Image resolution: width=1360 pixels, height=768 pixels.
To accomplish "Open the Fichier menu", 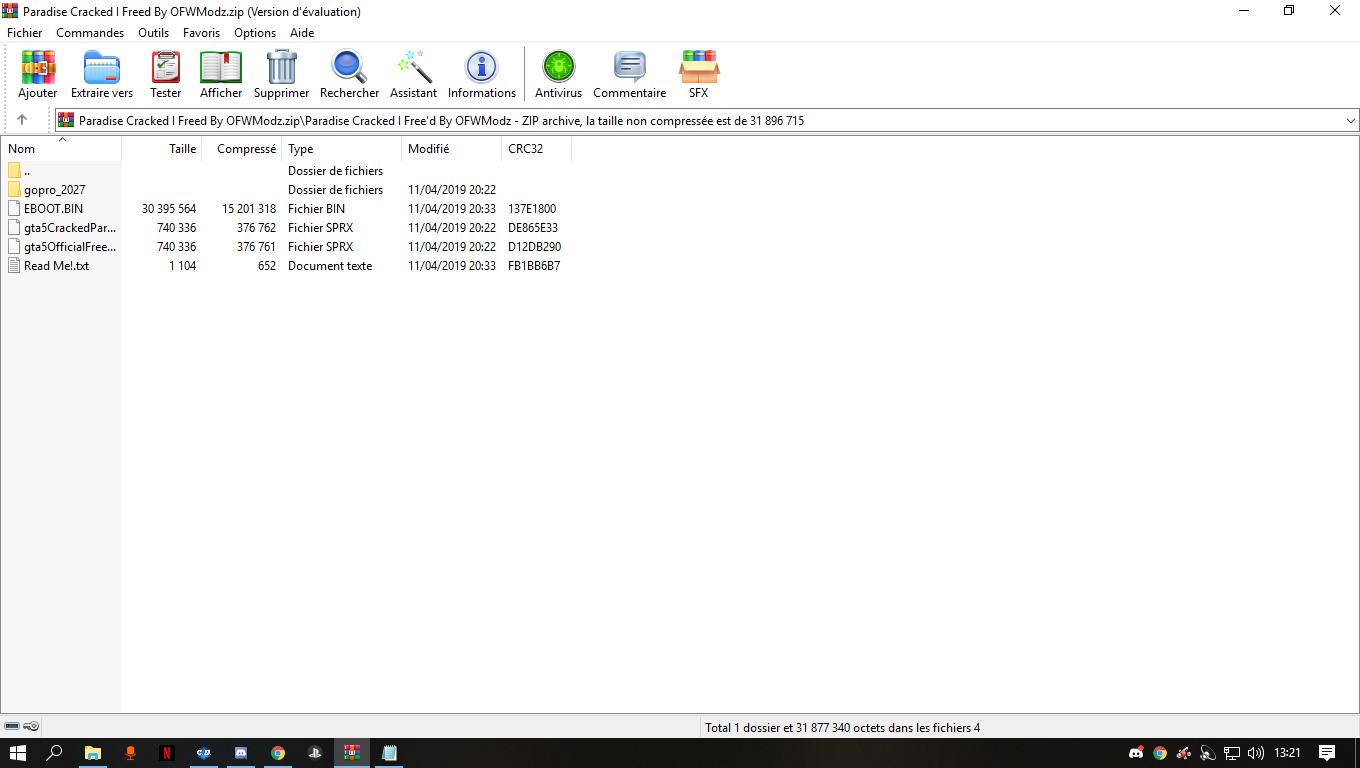I will (x=25, y=33).
